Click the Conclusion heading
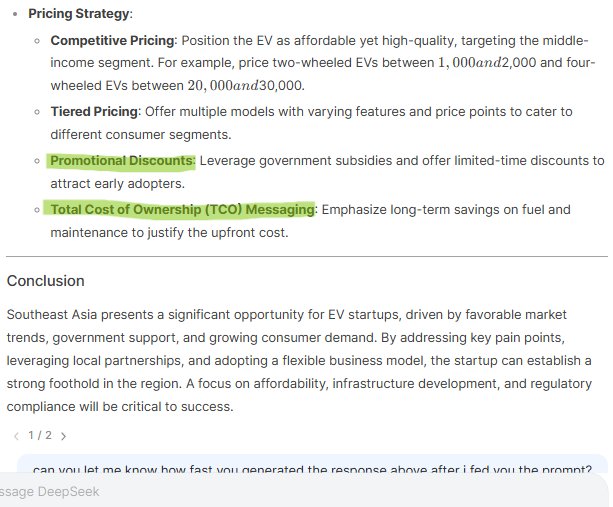The image size is (613, 507). coord(45,281)
